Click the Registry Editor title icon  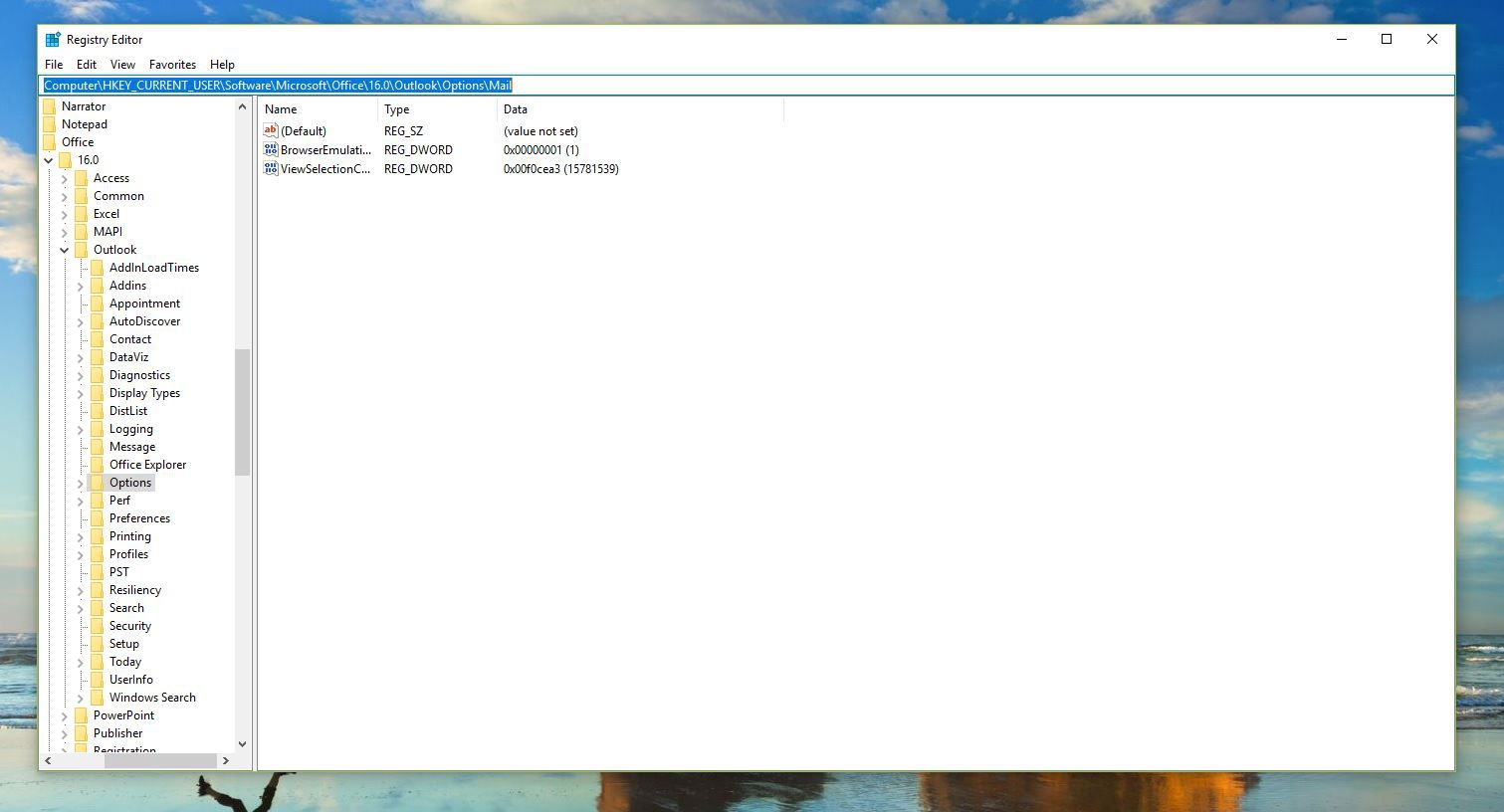pos(53,40)
